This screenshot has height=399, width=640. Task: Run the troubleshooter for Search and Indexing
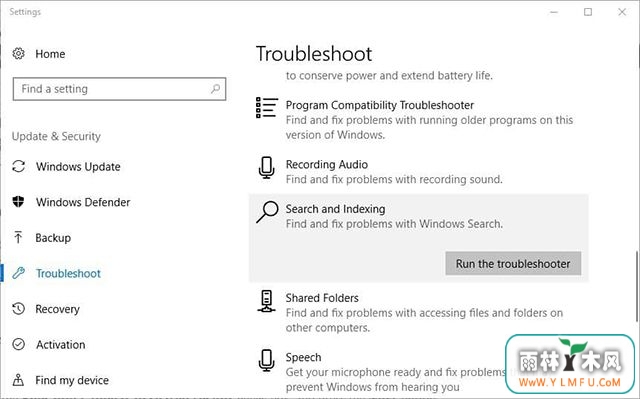coord(513,264)
